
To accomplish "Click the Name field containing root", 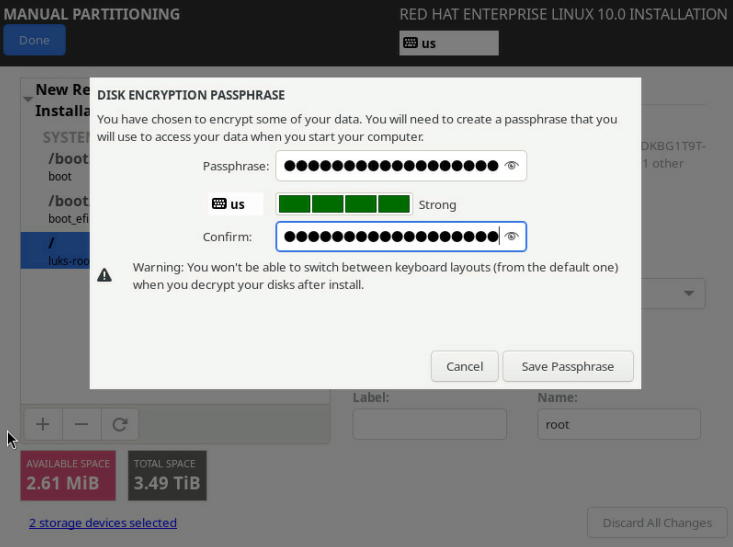I will pyautogui.click(x=618, y=425).
